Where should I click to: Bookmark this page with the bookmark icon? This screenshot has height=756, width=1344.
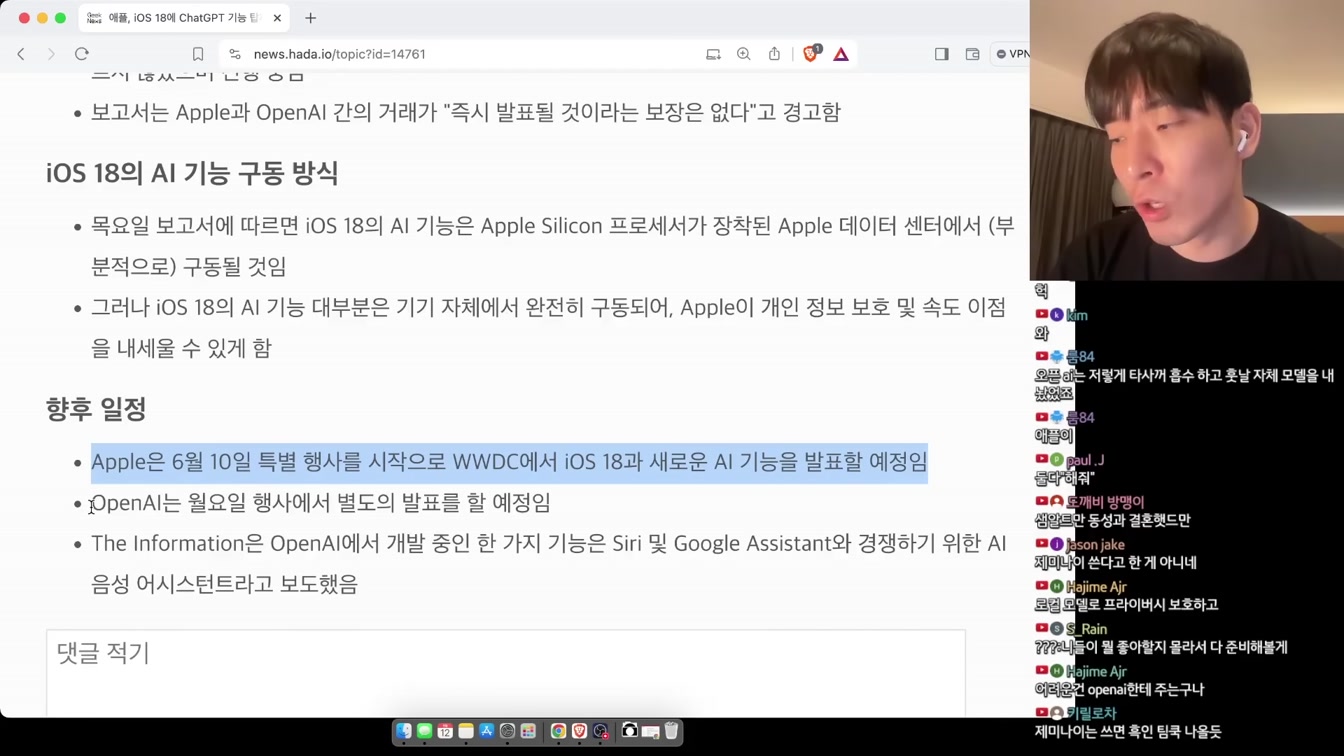198,54
